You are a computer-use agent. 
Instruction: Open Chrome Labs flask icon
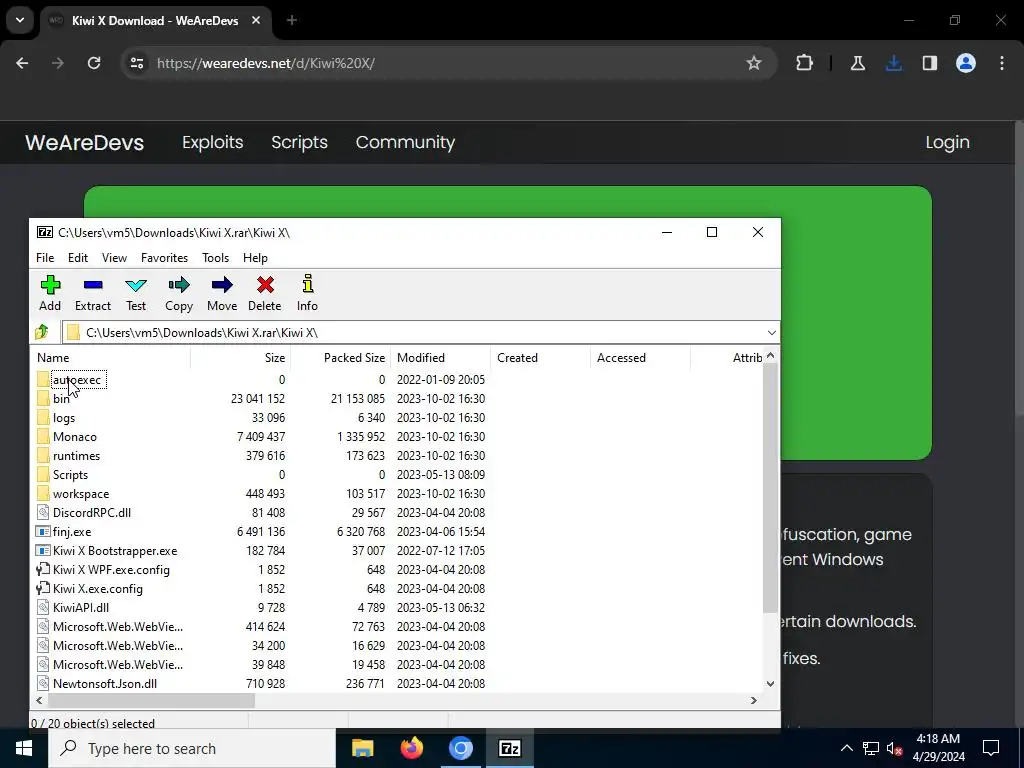tap(857, 63)
